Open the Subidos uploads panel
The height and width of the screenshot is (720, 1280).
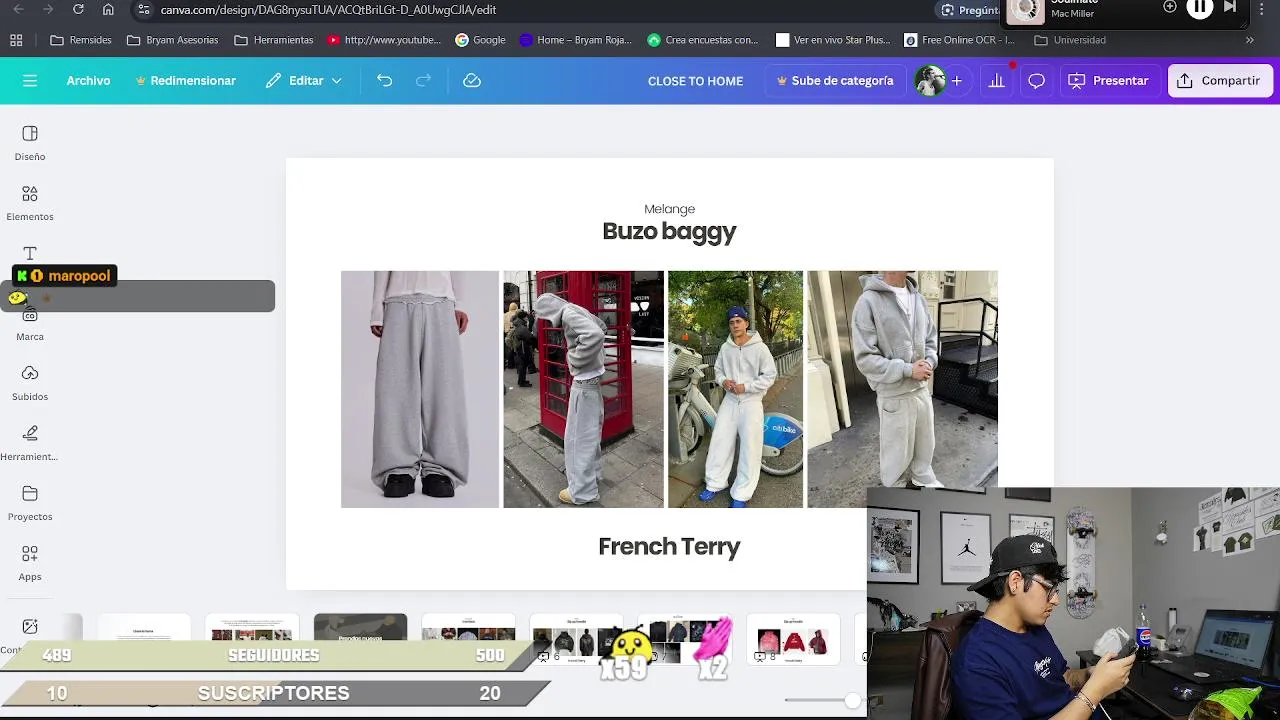click(x=30, y=383)
